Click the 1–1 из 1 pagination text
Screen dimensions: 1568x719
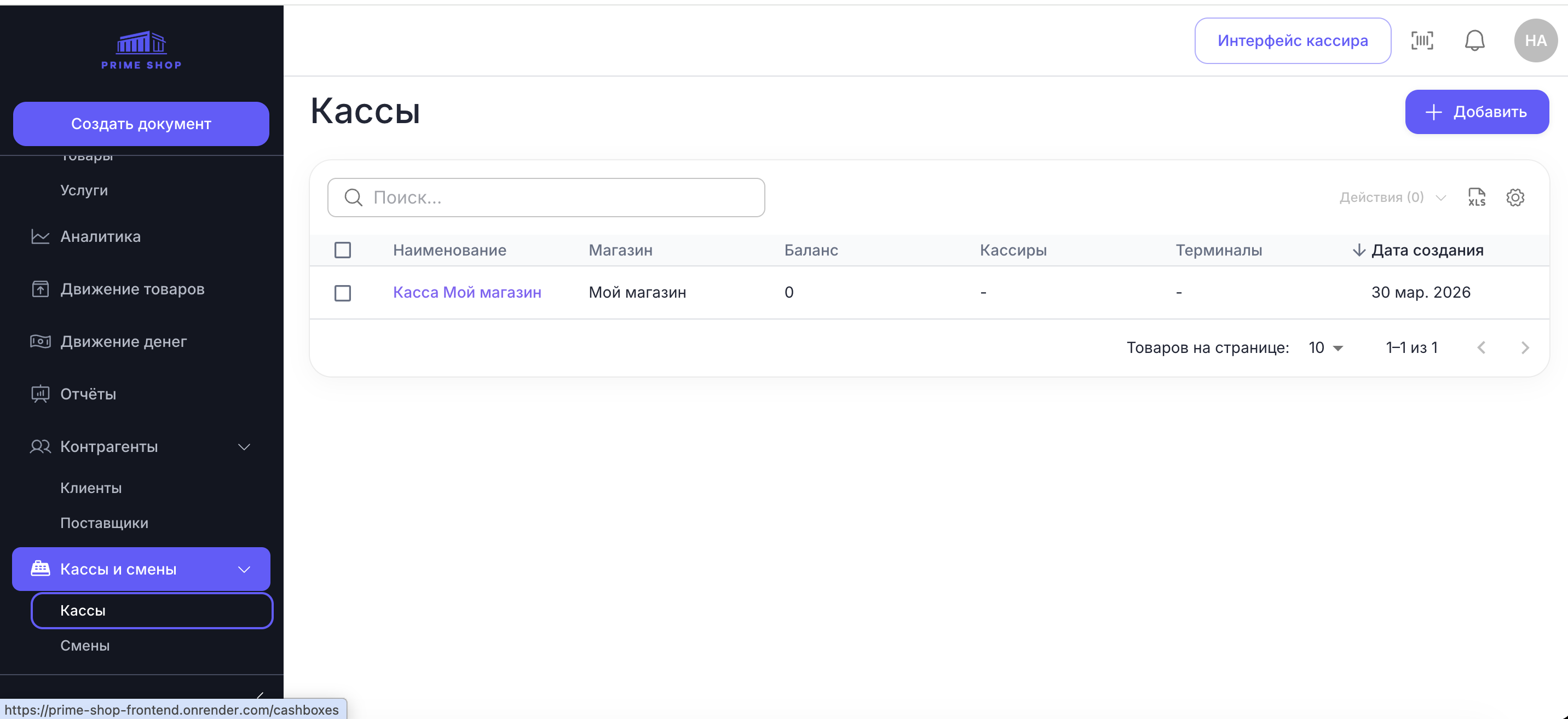[1411, 347]
